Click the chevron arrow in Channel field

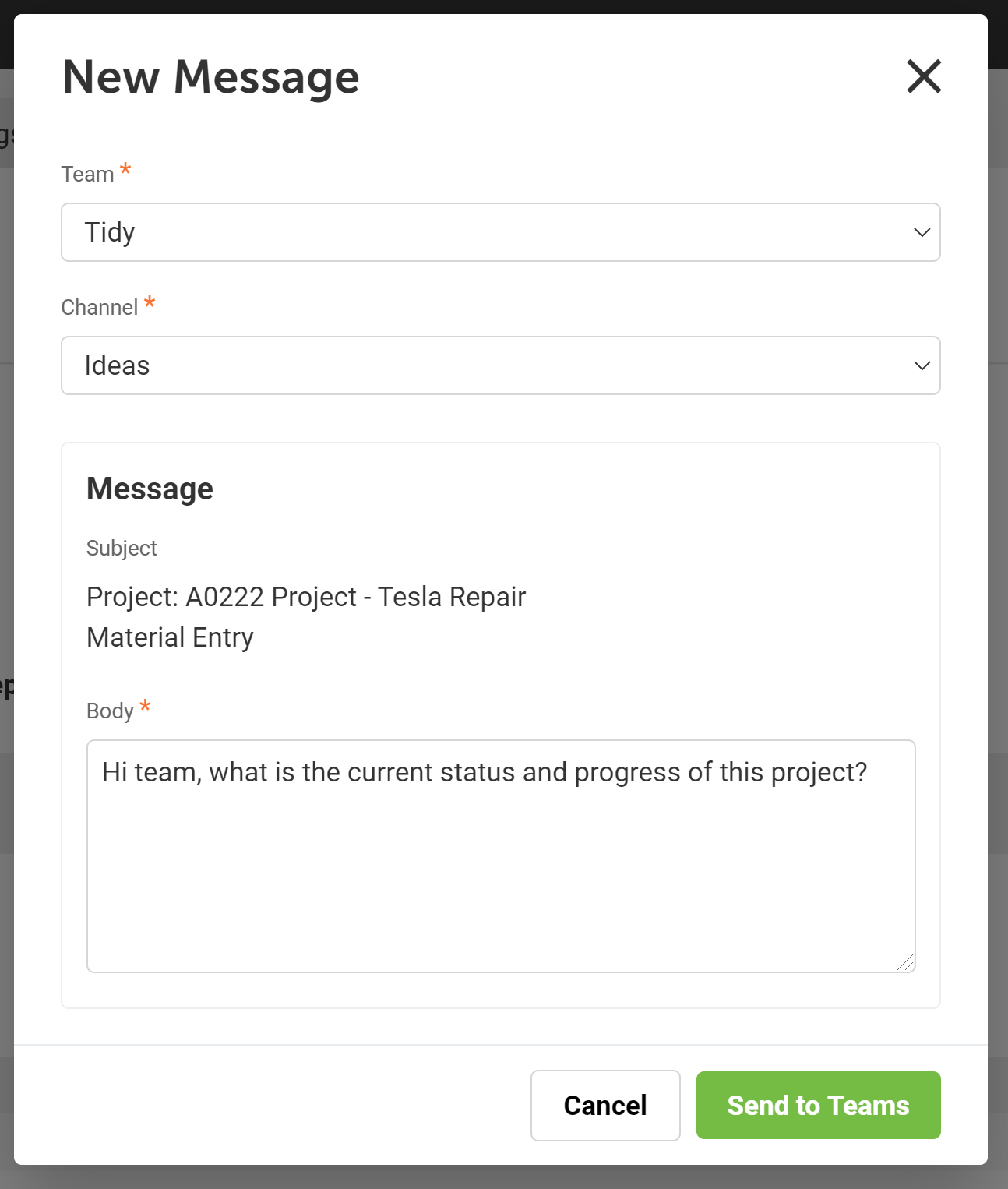pyautogui.click(x=922, y=365)
